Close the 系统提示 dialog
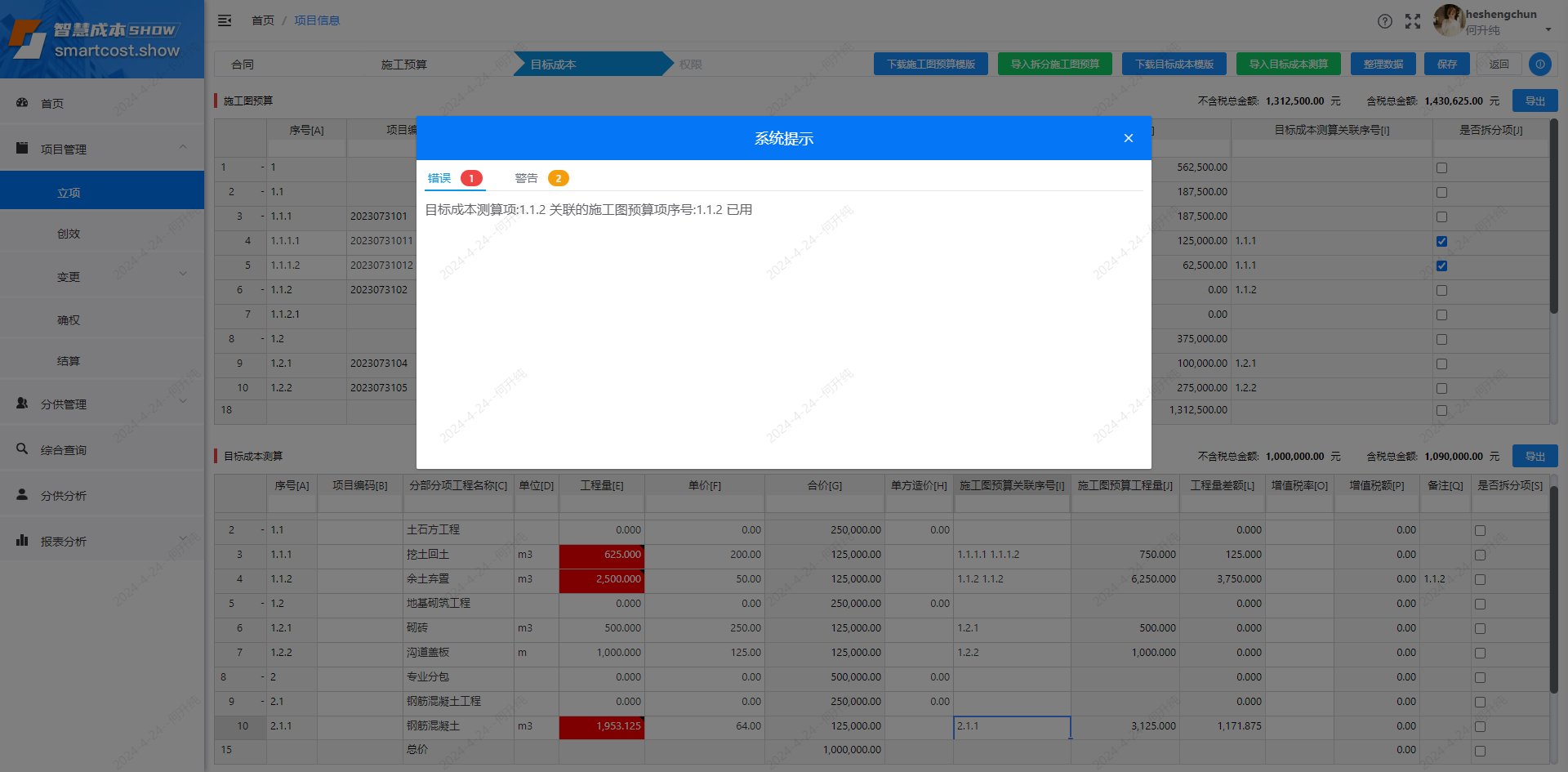1568x772 pixels. [x=1128, y=138]
